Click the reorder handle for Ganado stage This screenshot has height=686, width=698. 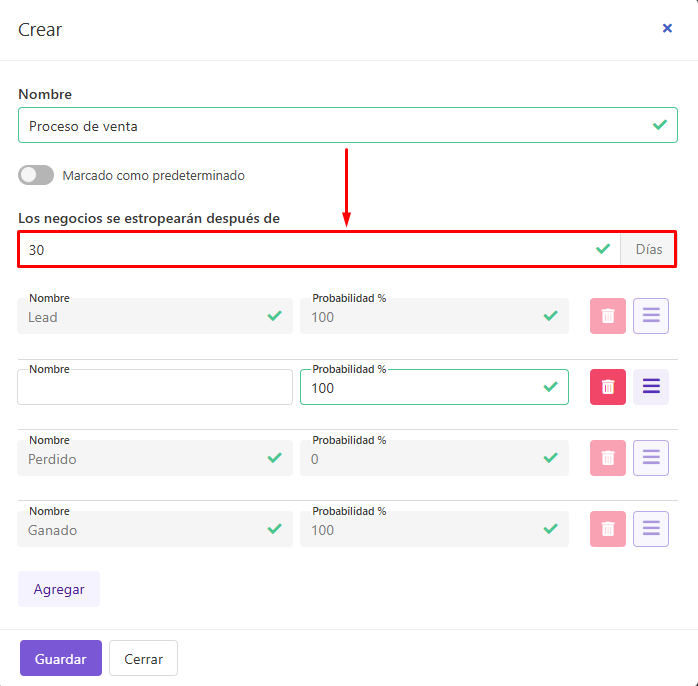coord(651,529)
